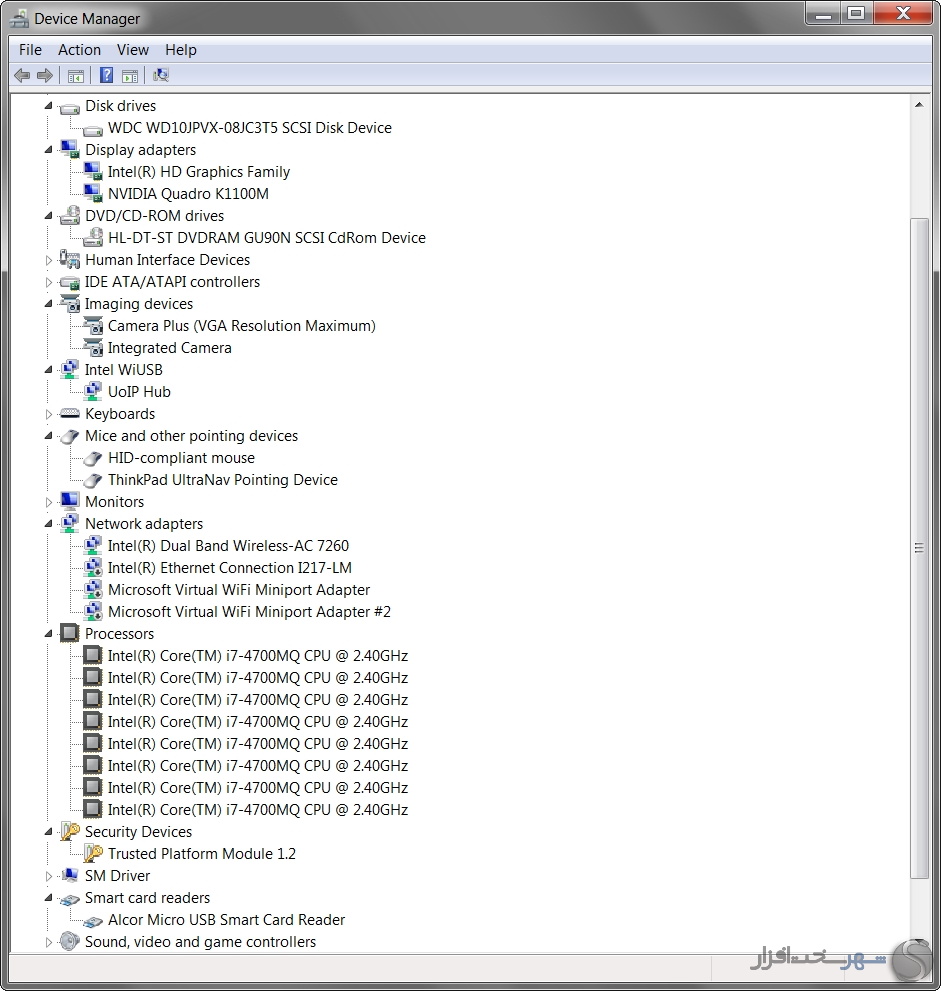This screenshot has height=991, width=941.
Task: Expand the Human Interface Devices node
Action: pyautogui.click(x=49, y=260)
